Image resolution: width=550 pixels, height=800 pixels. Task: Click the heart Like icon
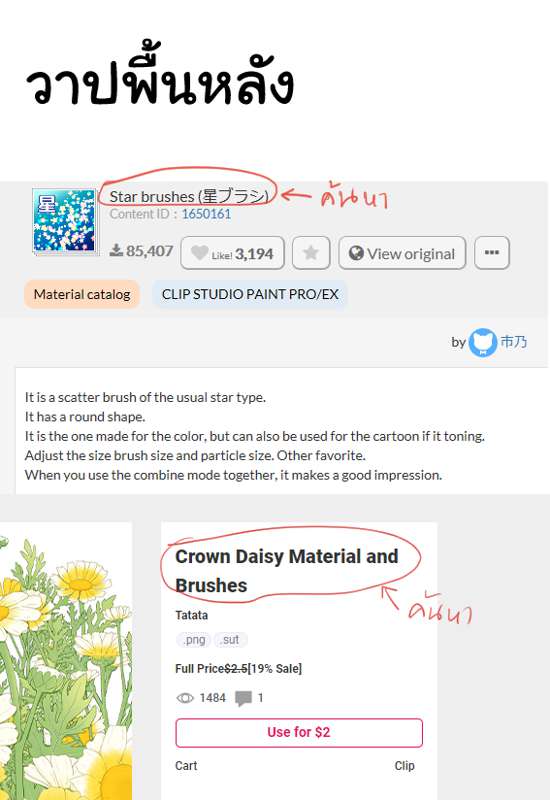[x=199, y=253]
